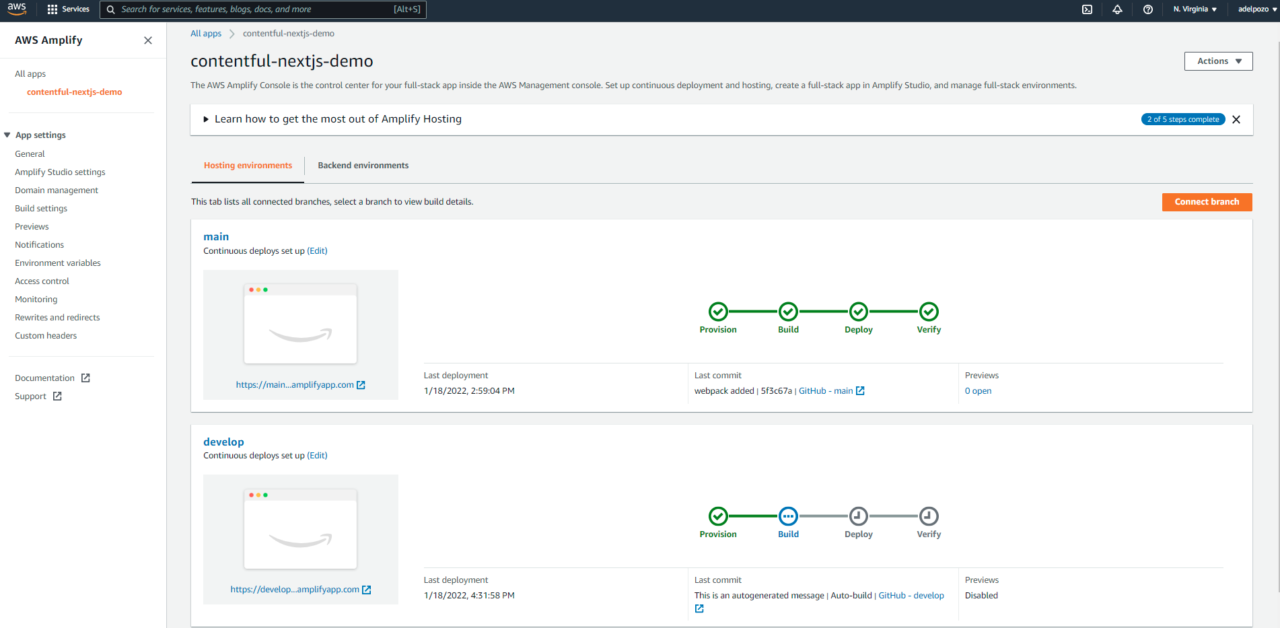Open the Actions dropdown
Screen dimensions: 1280x628
pyautogui.click(x=1217, y=61)
